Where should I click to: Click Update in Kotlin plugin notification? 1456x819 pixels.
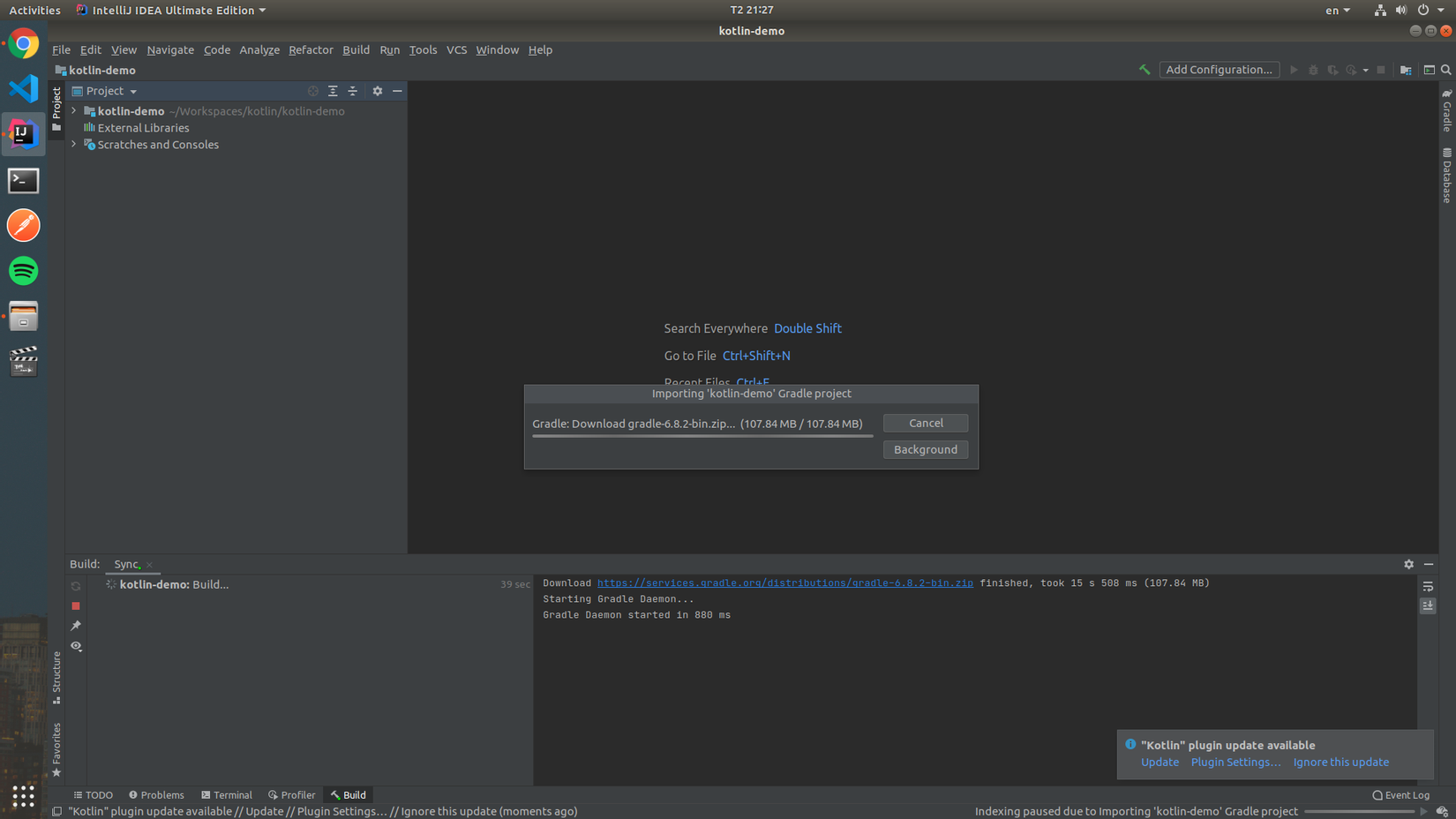[1160, 763]
